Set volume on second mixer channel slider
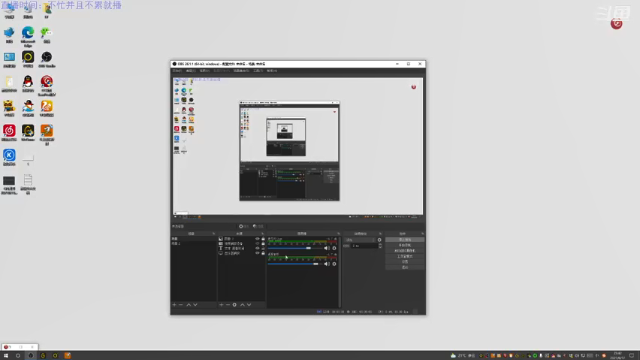This screenshot has height=360, width=640. (295, 264)
